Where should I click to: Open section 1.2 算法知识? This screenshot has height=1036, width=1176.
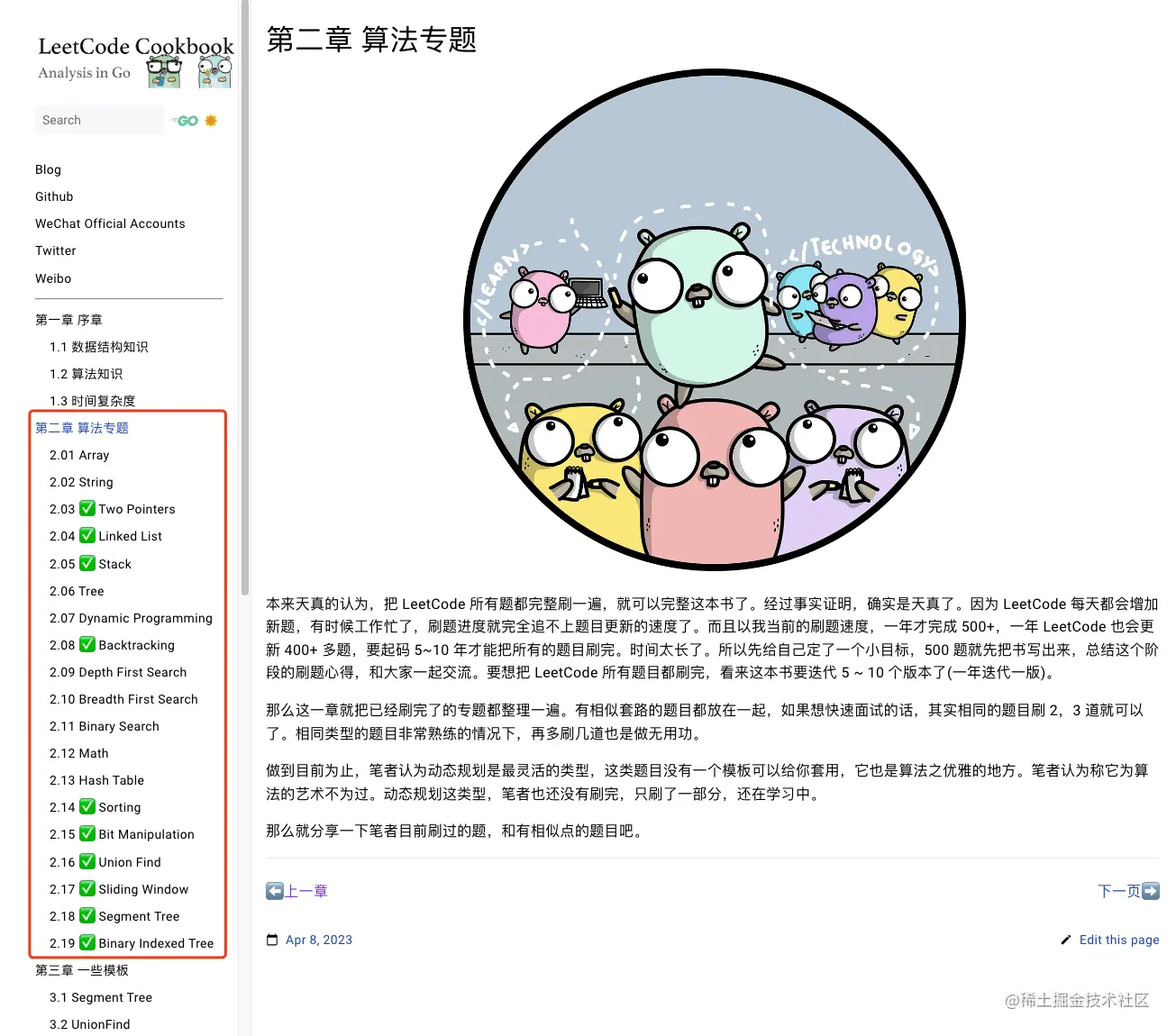(87, 374)
